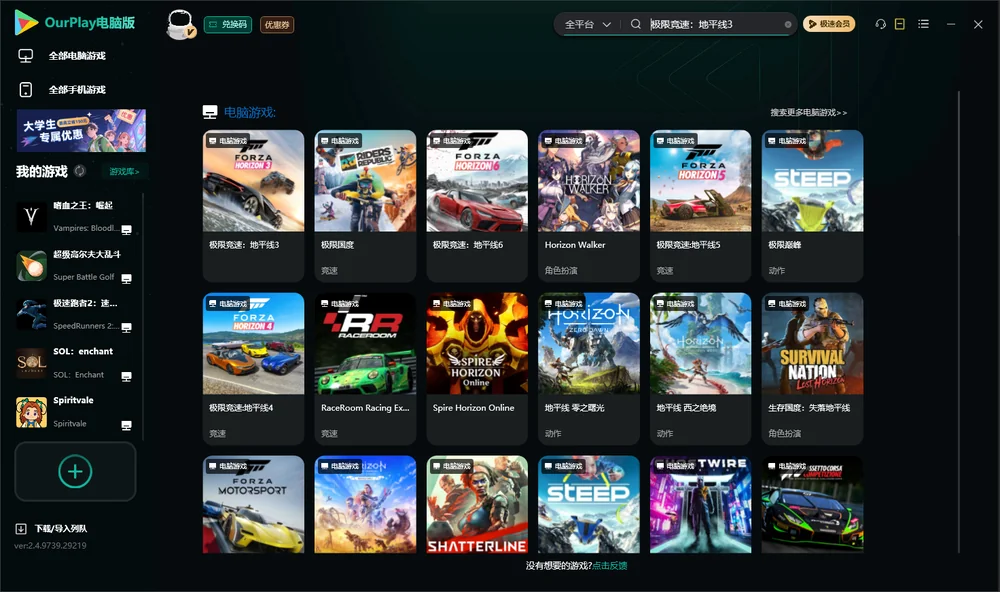Screen dimensions: 1000x592
Task: Open the Spire Horizon Online cover
Action: point(477,344)
